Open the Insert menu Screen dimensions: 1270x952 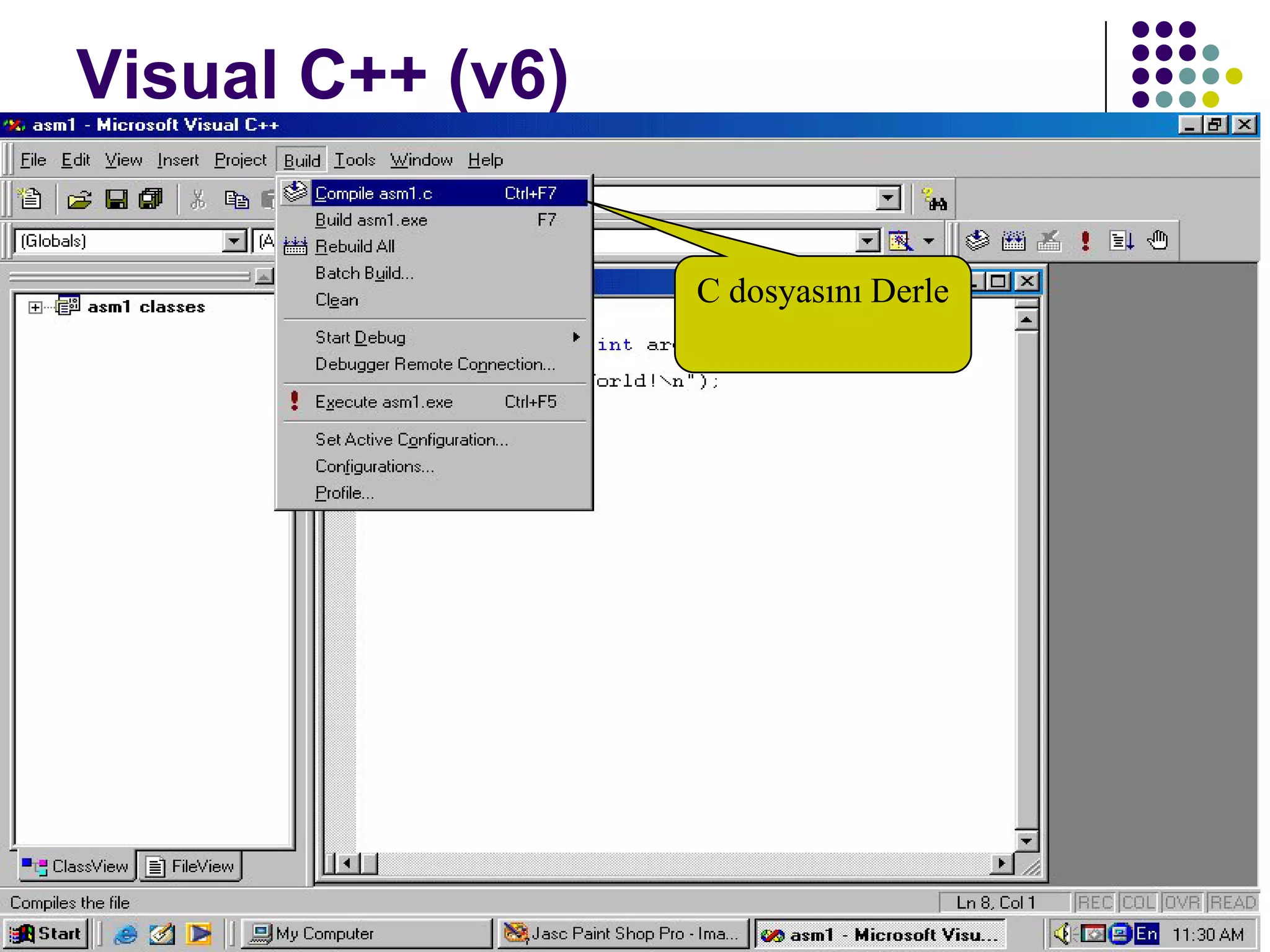177,161
